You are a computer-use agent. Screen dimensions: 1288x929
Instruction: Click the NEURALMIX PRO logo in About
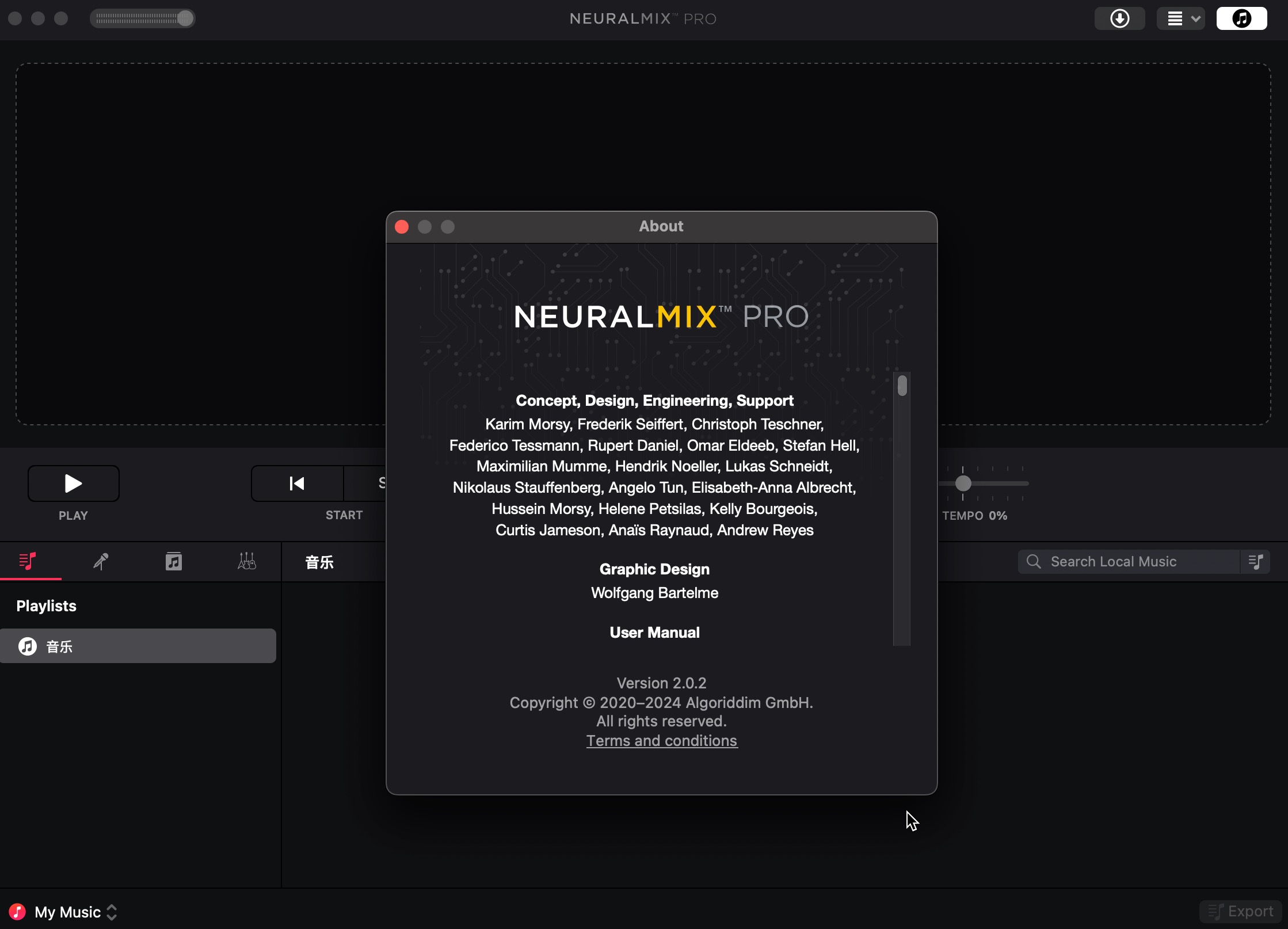661,317
